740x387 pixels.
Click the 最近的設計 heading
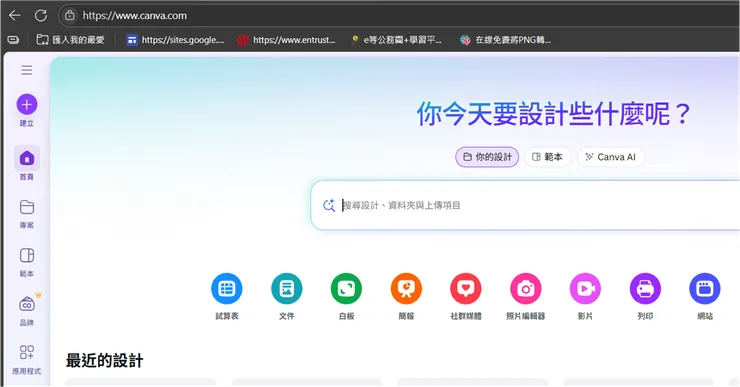click(x=104, y=361)
